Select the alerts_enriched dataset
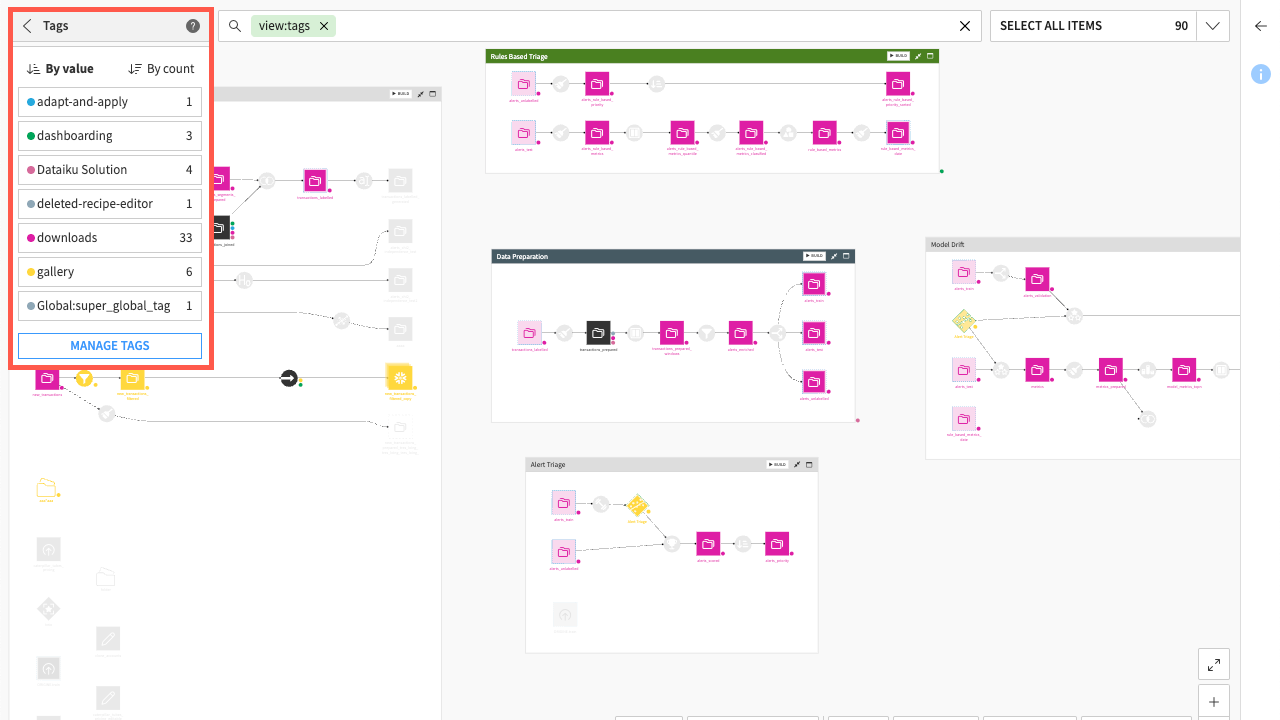Screen dimensions: 1280x720 pyautogui.click(x=740, y=333)
